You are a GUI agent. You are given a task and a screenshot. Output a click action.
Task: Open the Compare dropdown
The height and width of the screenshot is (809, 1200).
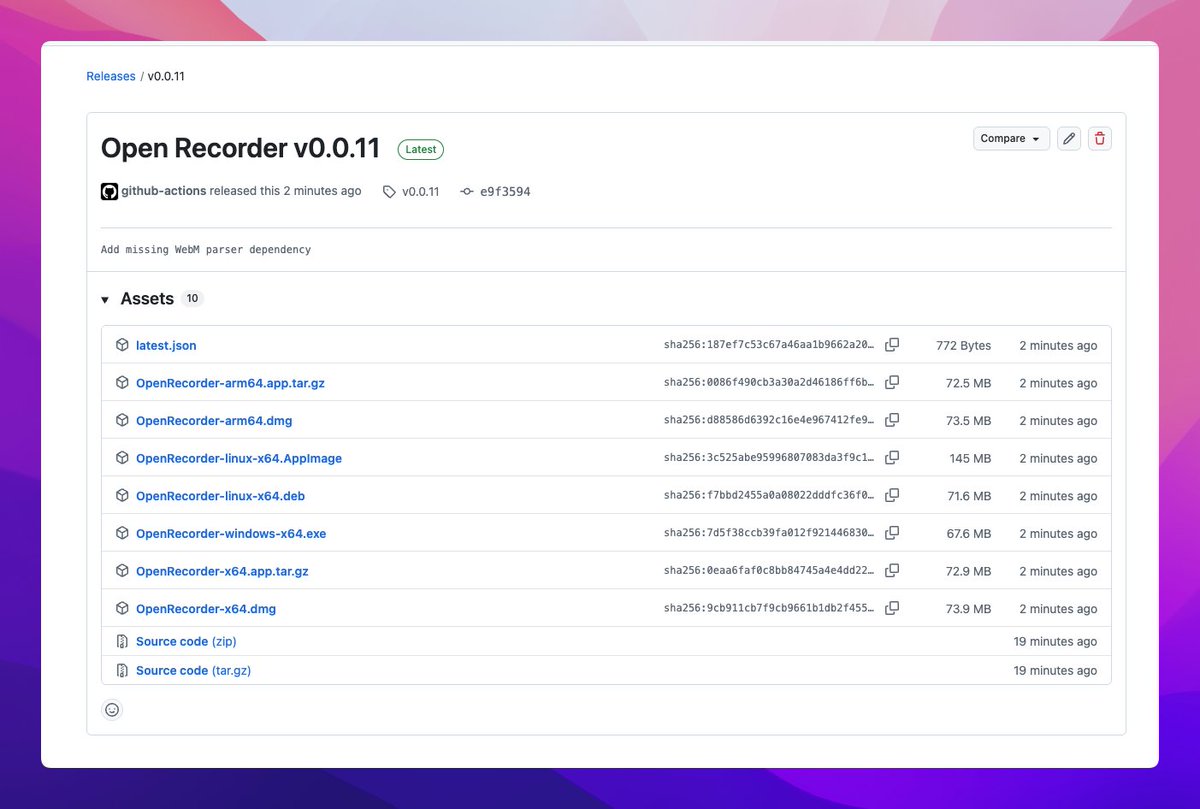pos(1011,139)
